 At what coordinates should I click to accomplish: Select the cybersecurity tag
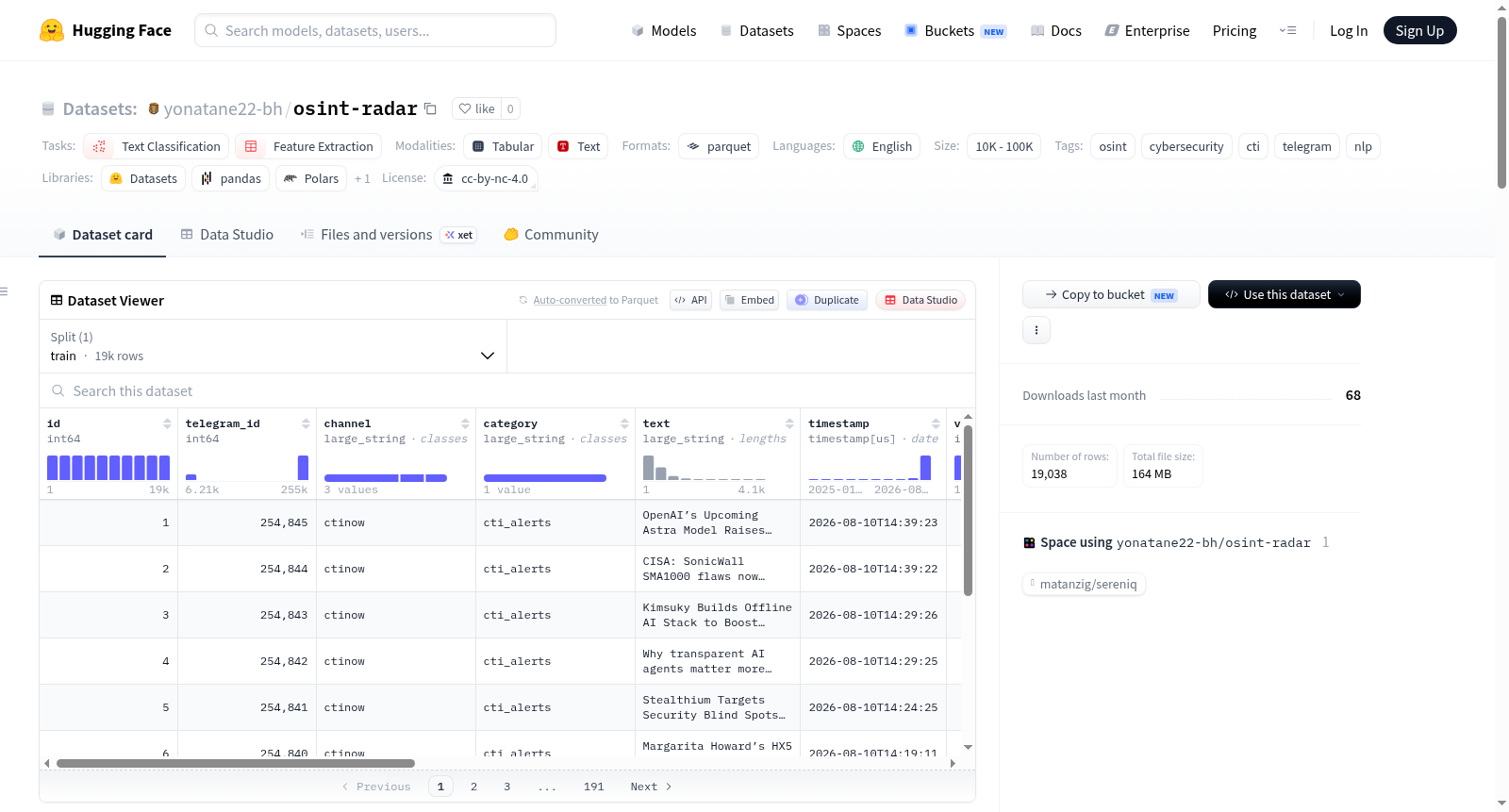coord(1186,146)
